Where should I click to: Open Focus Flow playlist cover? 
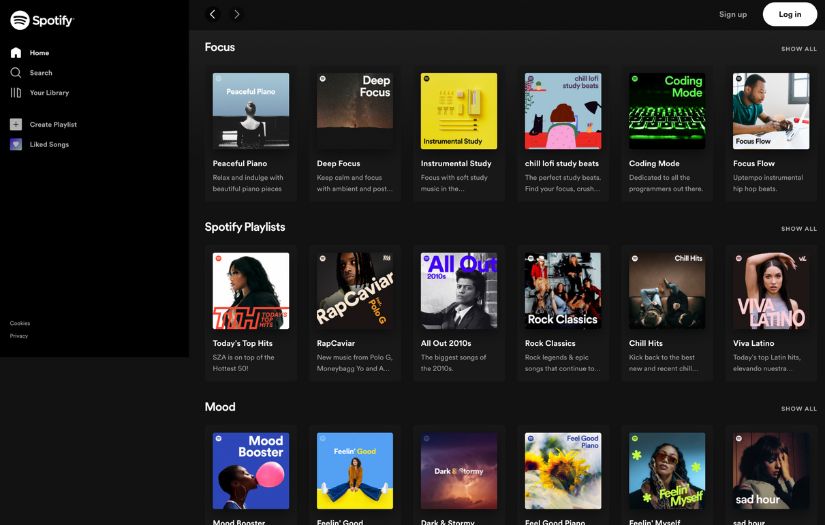(771, 111)
